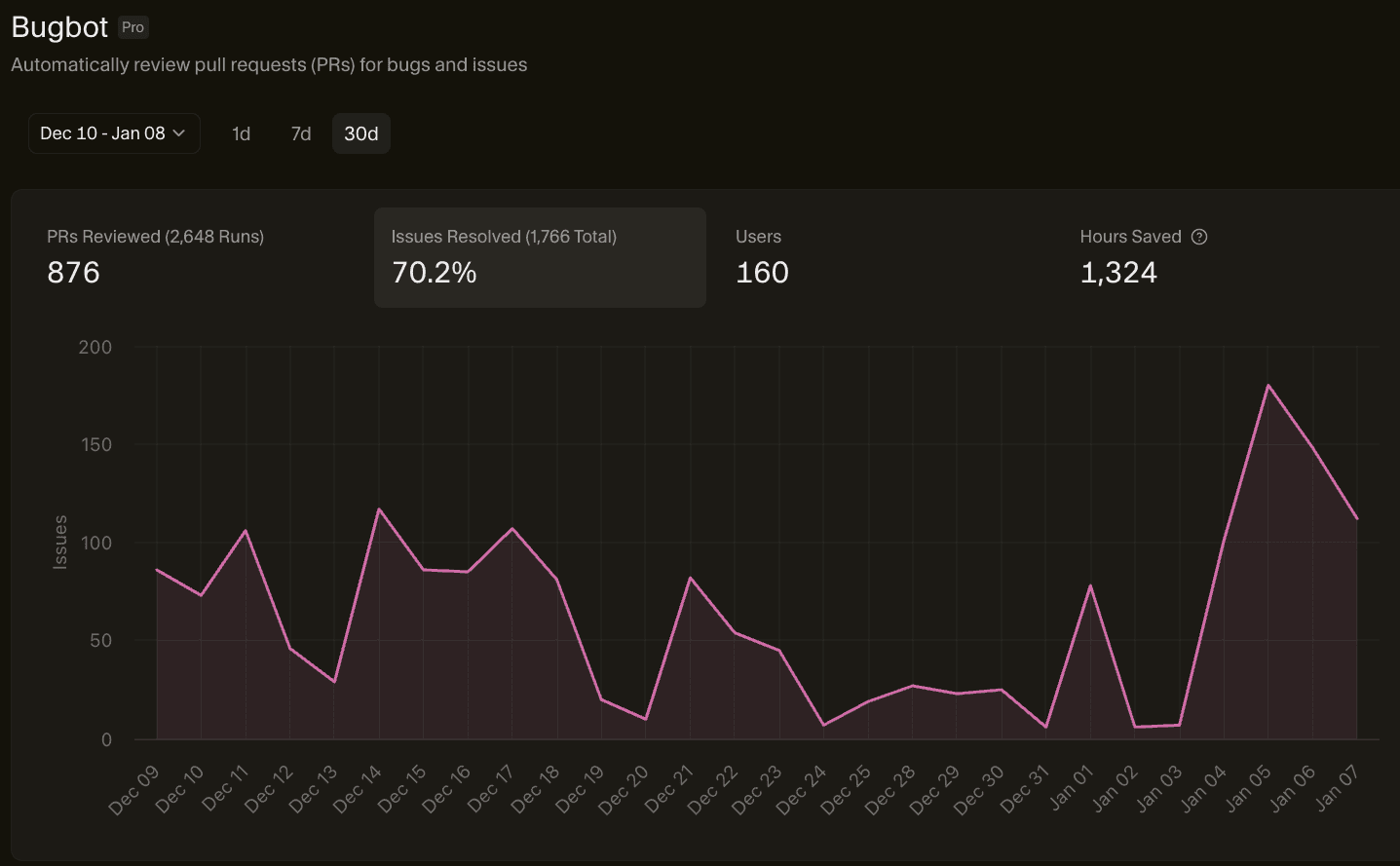
Task: Switch to the 1d time range
Action: click(241, 133)
